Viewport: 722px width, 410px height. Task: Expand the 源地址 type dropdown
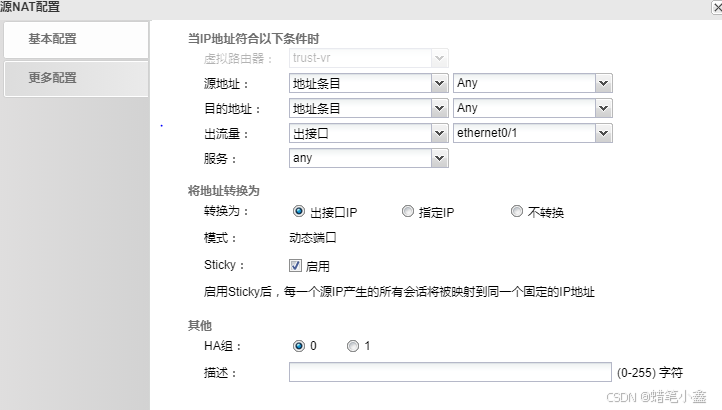(439, 83)
